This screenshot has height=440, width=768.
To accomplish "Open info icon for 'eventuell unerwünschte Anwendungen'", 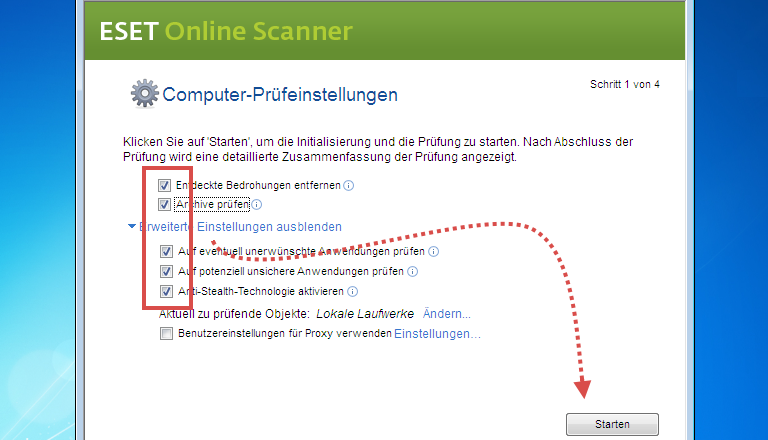I will click(433, 252).
